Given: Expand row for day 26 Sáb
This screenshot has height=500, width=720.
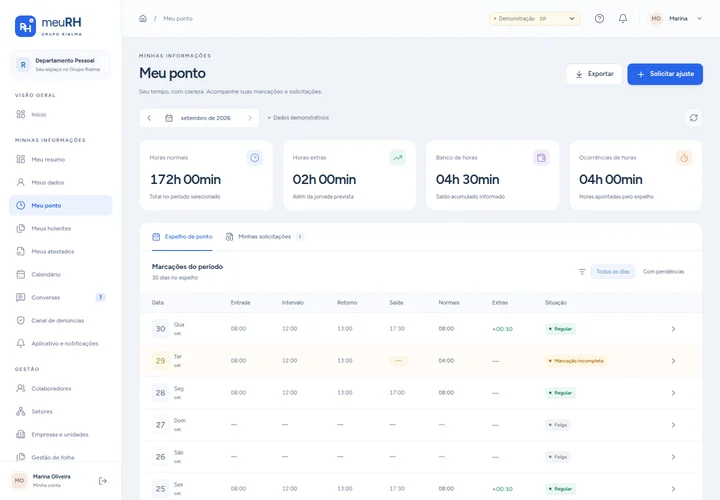Looking at the screenshot, I should pos(673,457).
